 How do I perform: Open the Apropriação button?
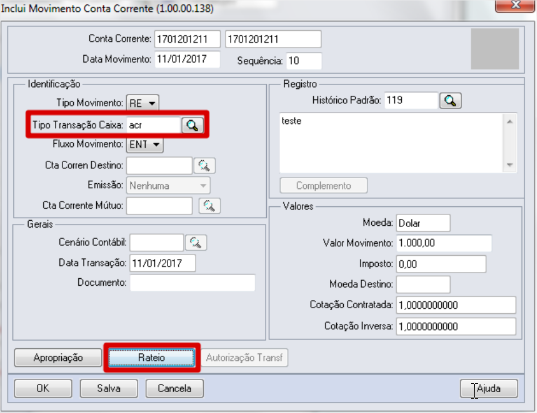point(58,358)
